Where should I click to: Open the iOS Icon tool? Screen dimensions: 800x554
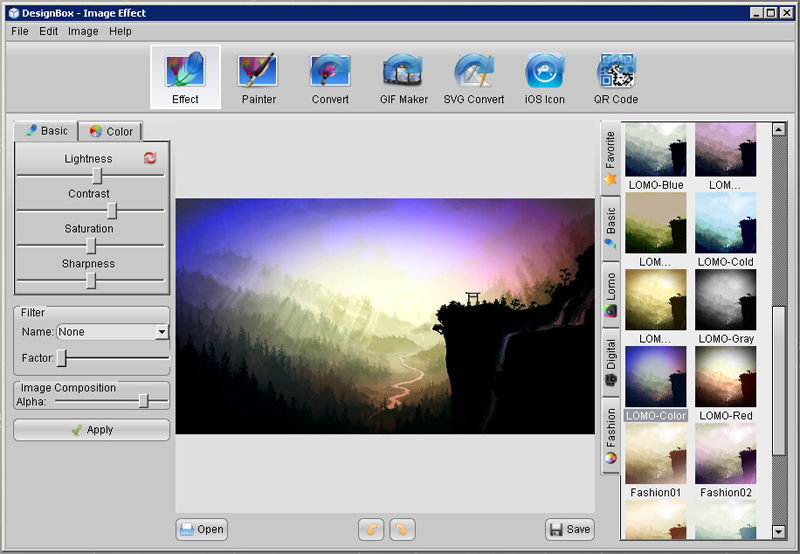click(x=545, y=78)
